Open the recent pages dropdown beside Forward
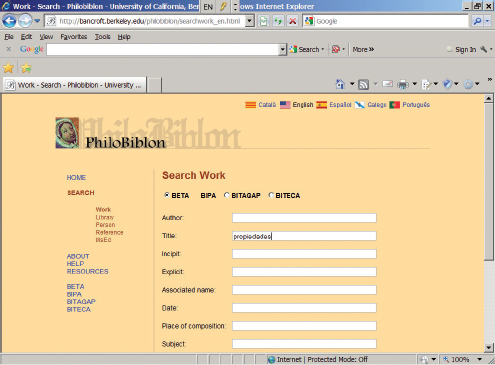The width and height of the screenshot is (495, 365). coord(37,21)
